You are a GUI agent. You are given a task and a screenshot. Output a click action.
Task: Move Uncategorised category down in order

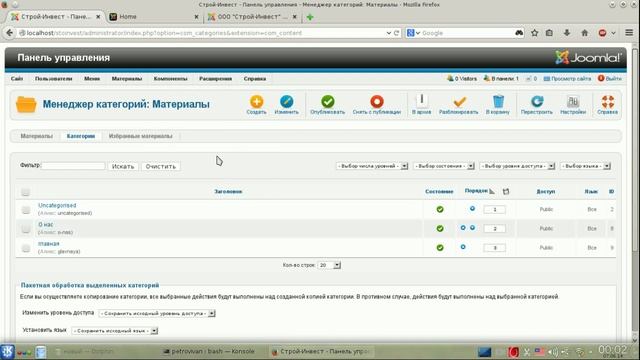[472, 209]
